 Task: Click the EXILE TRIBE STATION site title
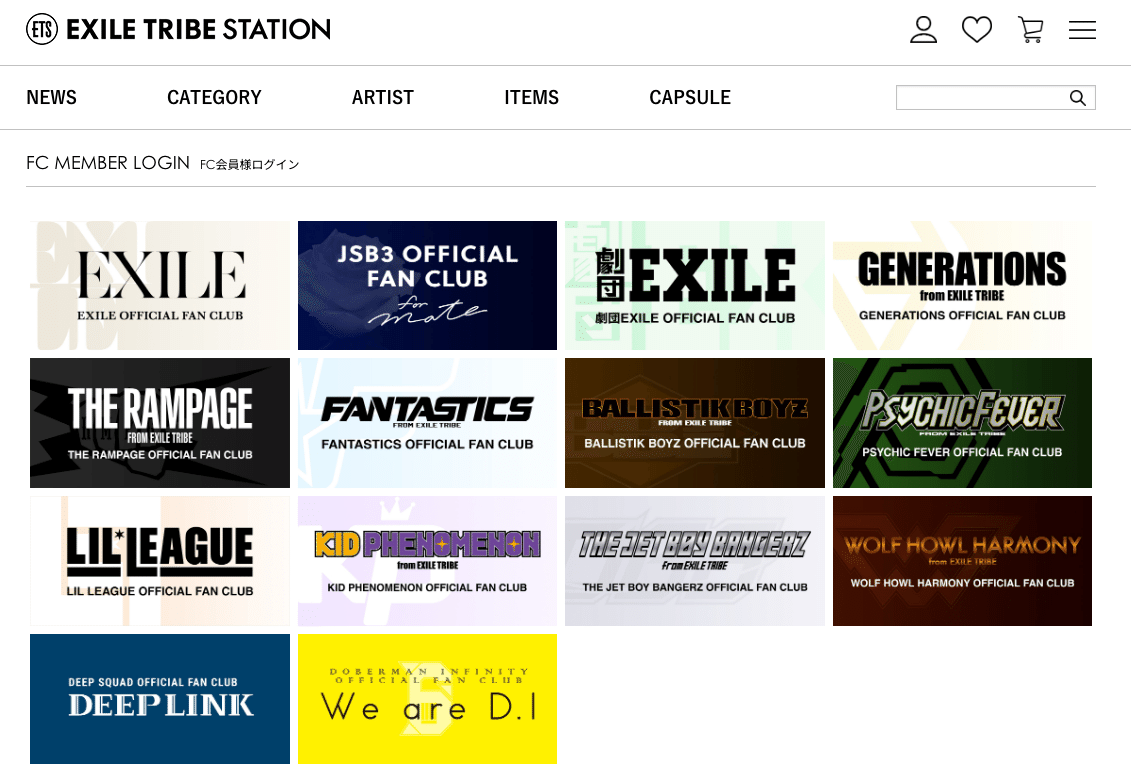pyautogui.click(x=198, y=30)
